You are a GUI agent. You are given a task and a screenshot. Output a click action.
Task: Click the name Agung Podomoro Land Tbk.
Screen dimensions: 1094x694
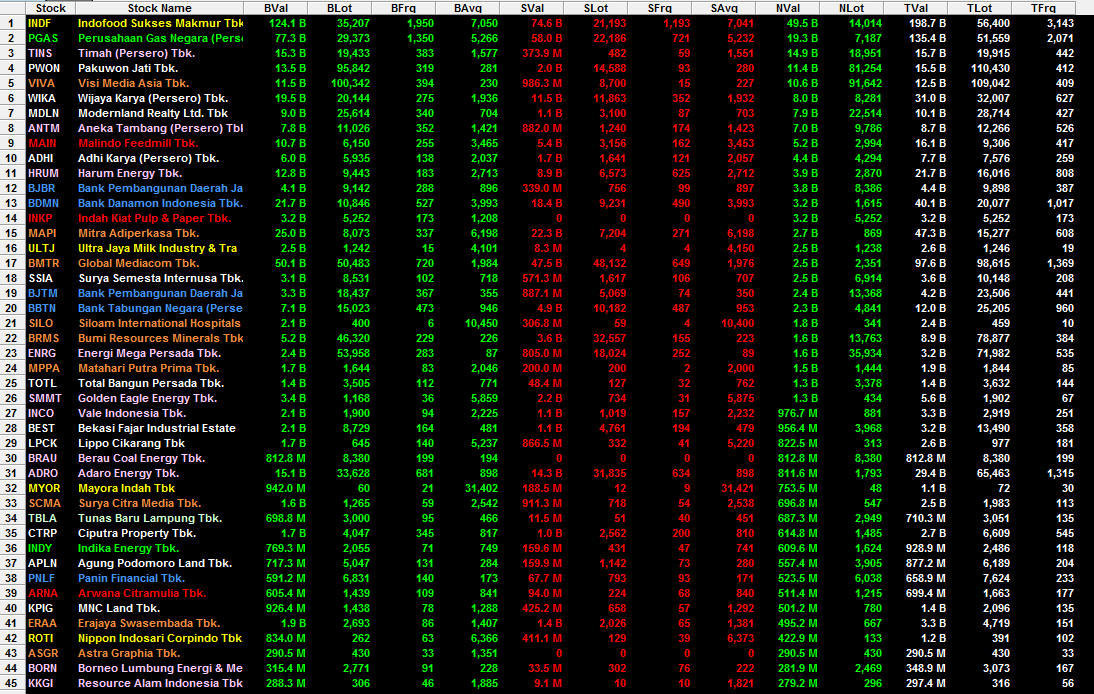pyautogui.click(x=155, y=563)
